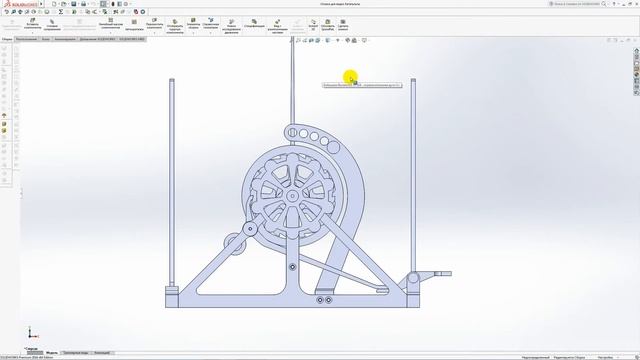Image resolution: width=640 pixels, height=360 pixels.
Task: Switch to Сборка (Assembly) ribbon tab
Action: [7, 39]
